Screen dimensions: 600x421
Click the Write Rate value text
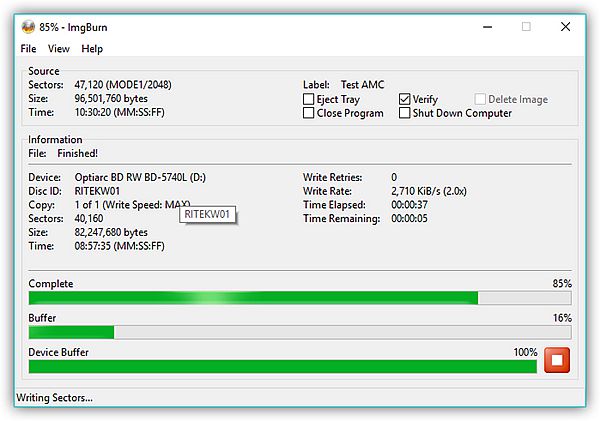point(430,190)
